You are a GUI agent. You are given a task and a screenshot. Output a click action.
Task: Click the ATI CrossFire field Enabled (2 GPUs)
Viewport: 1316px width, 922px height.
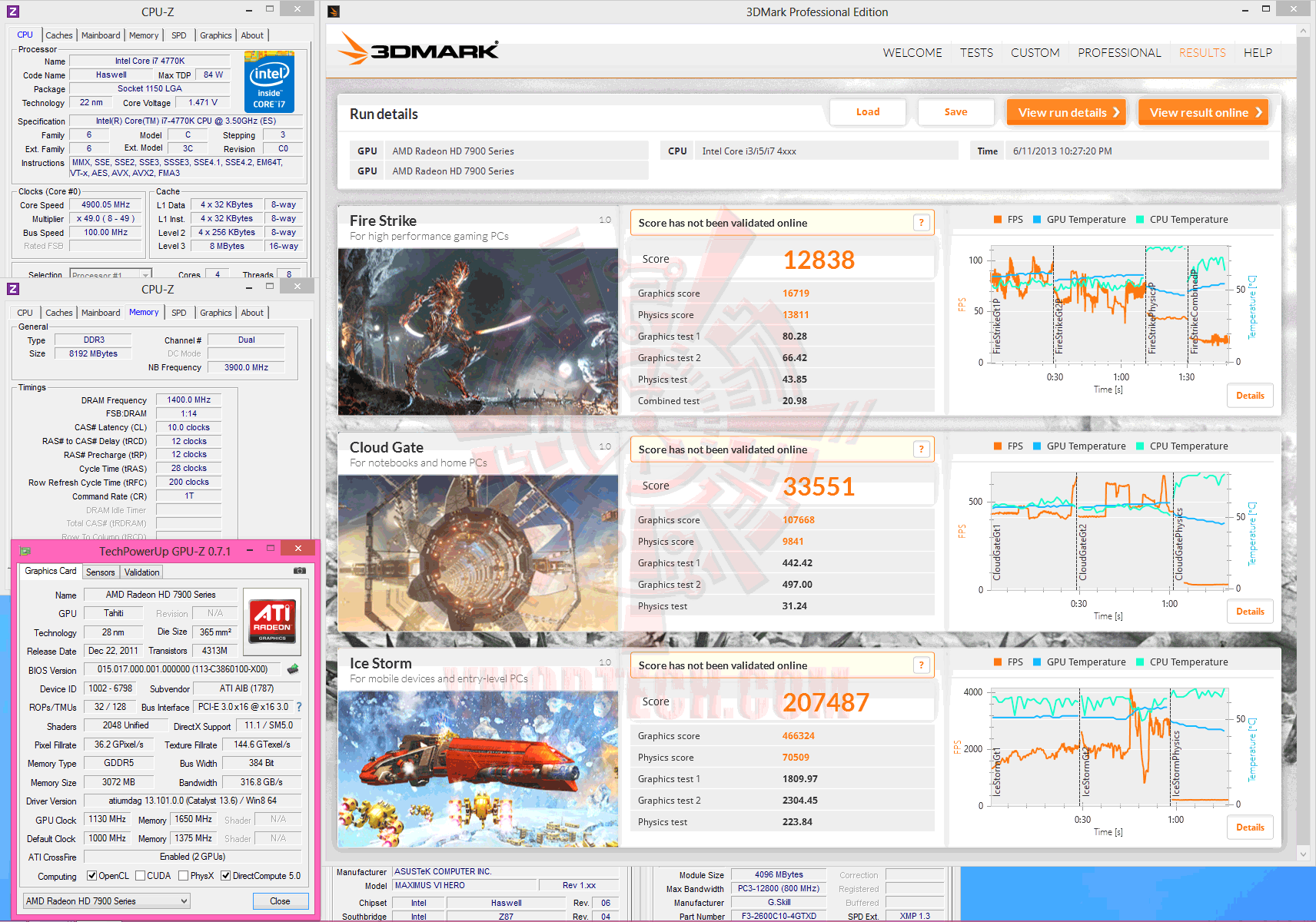click(192, 857)
